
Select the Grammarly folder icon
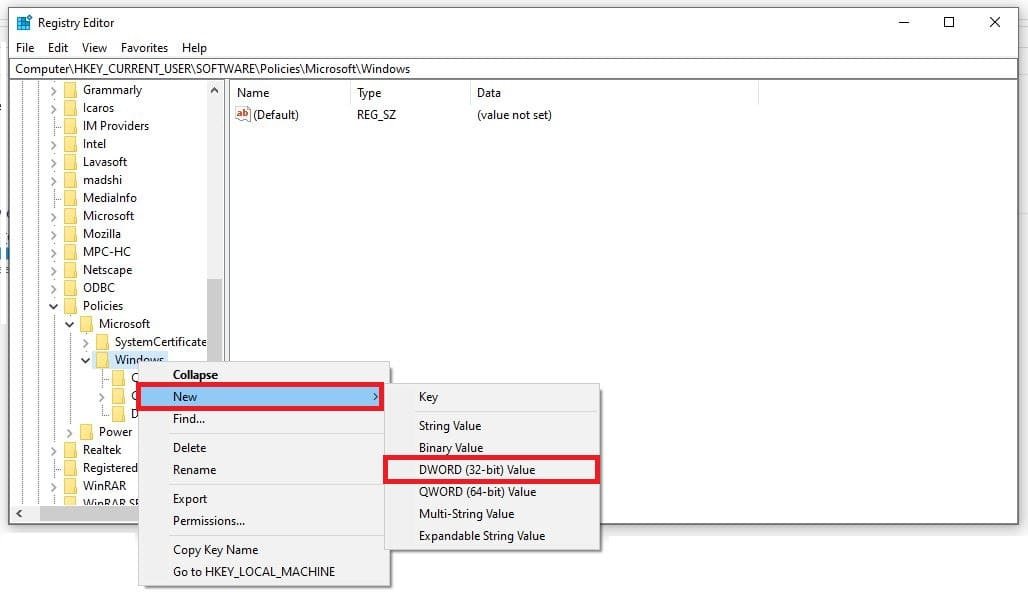coord(70,90)
